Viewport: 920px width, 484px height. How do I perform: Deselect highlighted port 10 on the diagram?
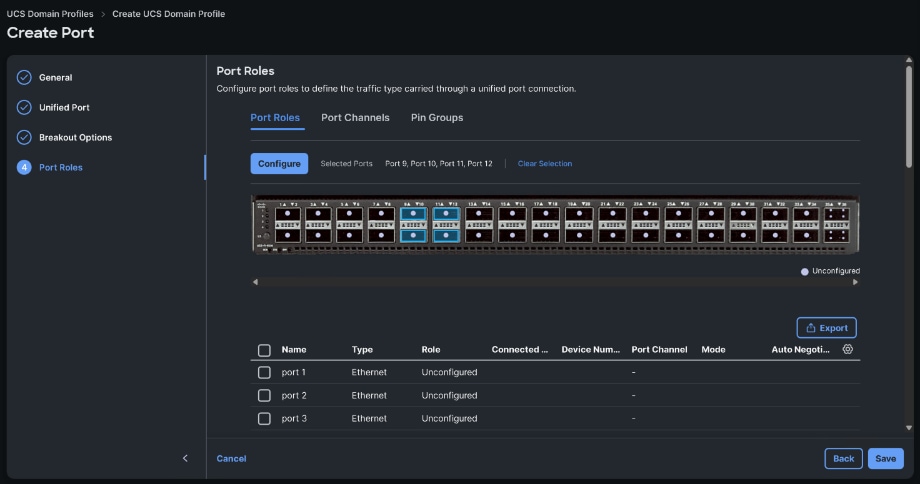pyautogui.click(x=413, y=235)
